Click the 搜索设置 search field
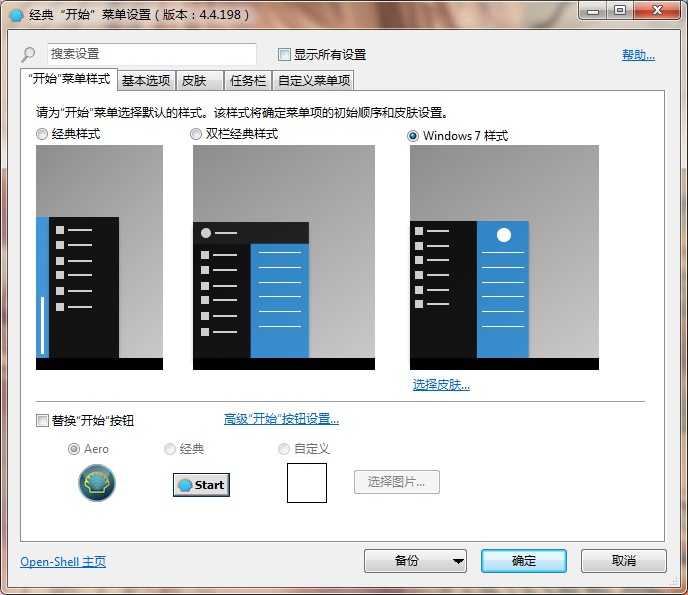This screenshot has width=688, height=595. pyautogui.click(x=152, y=54)
